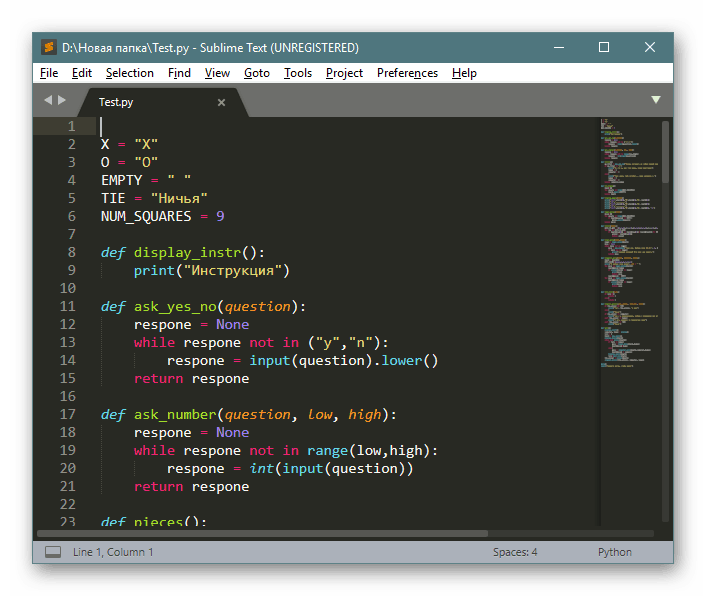Screen dimensions: 706x596
Task: Open the Goto menu
Action: pos(257,73)
